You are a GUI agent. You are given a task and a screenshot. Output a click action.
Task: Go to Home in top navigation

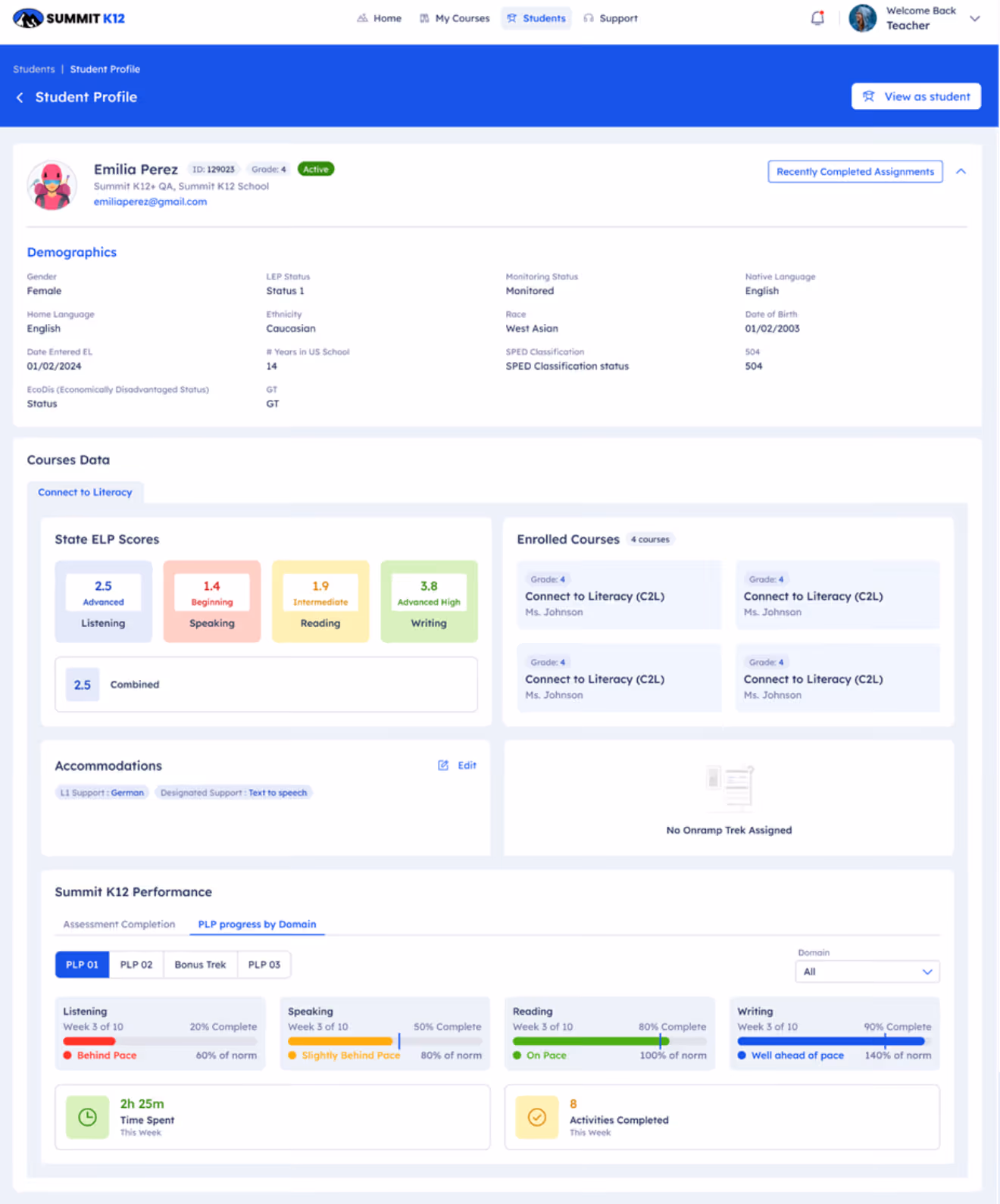(x=380, y=18)
